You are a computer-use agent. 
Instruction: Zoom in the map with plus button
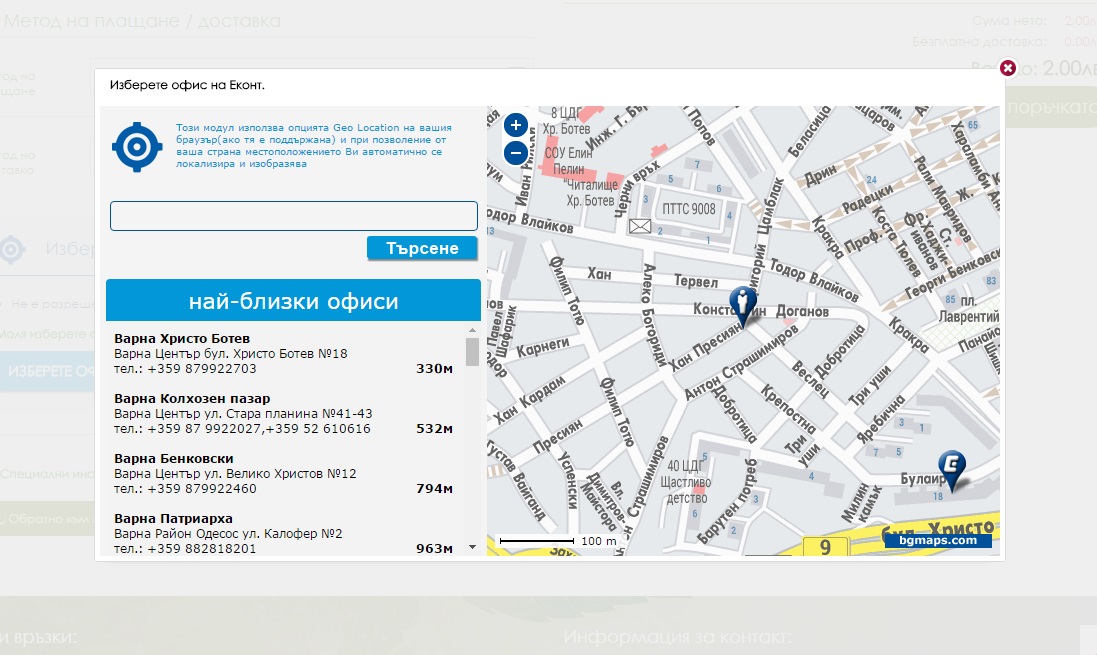[515, 125]
